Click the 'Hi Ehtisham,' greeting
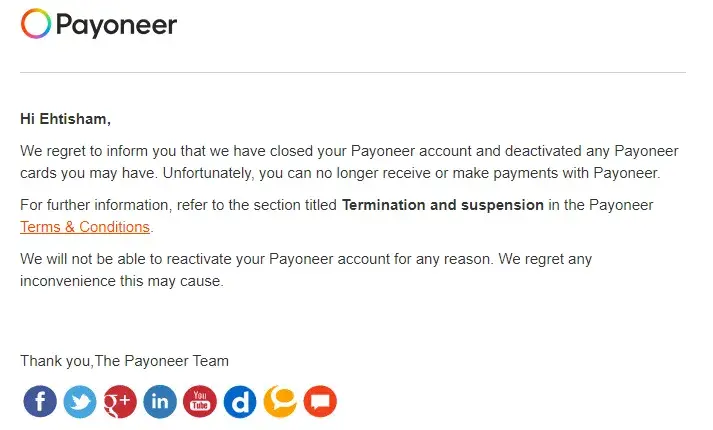 tap(65, 119)
